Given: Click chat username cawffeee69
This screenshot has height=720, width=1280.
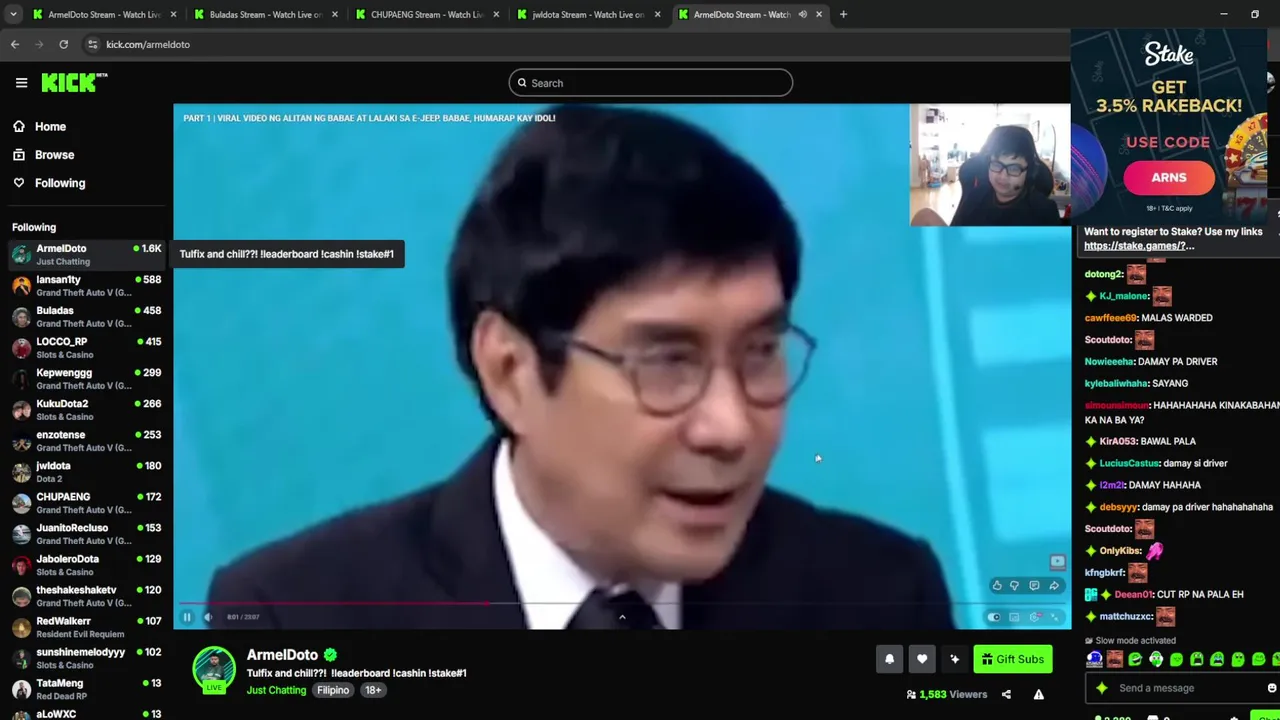Looking at the screenshot, I should click(x=1110, y=318).
